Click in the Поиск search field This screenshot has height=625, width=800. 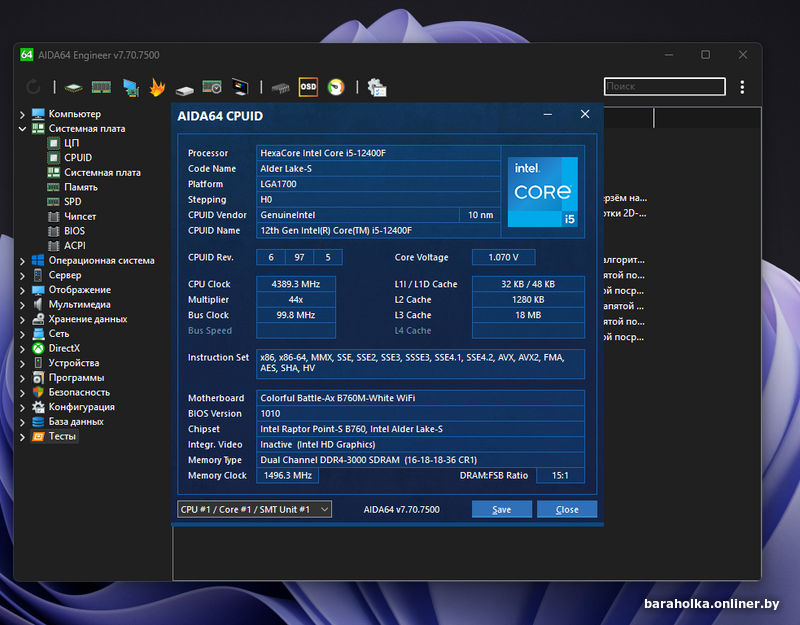pyautogui.click(x=664, y=87)
